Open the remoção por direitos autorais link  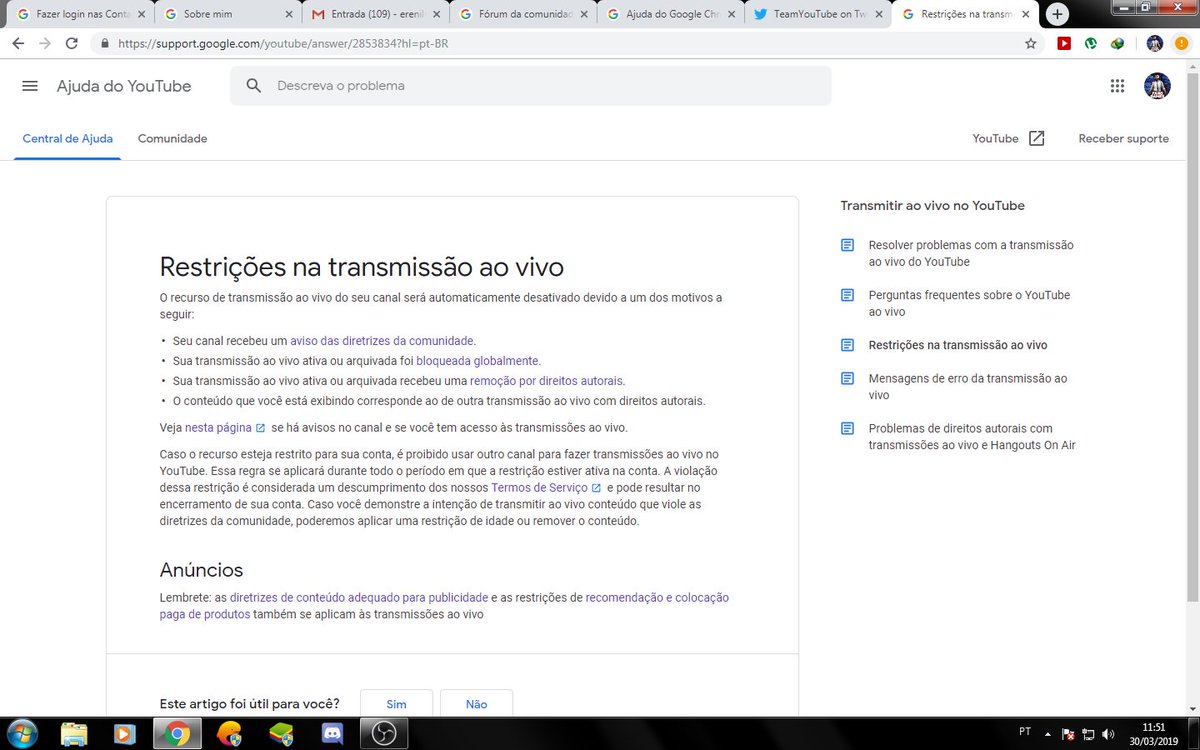pos(547,381)
